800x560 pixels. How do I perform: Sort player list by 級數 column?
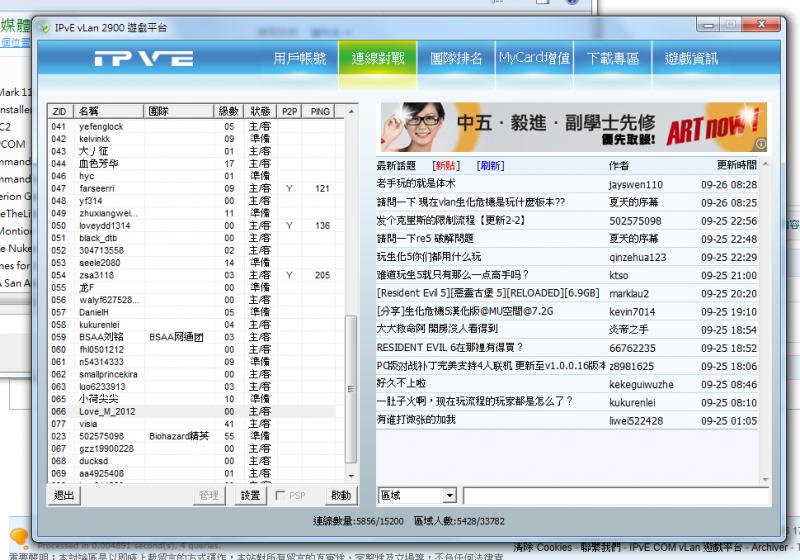pos(229,111)
